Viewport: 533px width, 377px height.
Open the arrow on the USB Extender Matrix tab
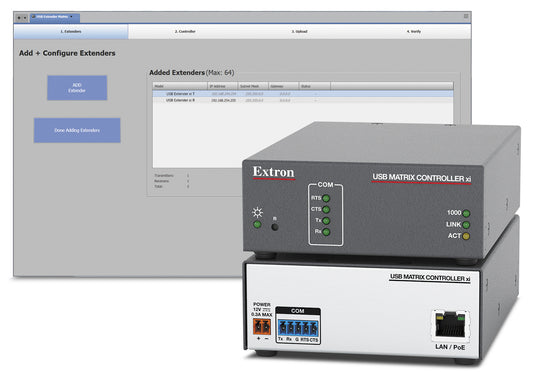pos(71,17)
